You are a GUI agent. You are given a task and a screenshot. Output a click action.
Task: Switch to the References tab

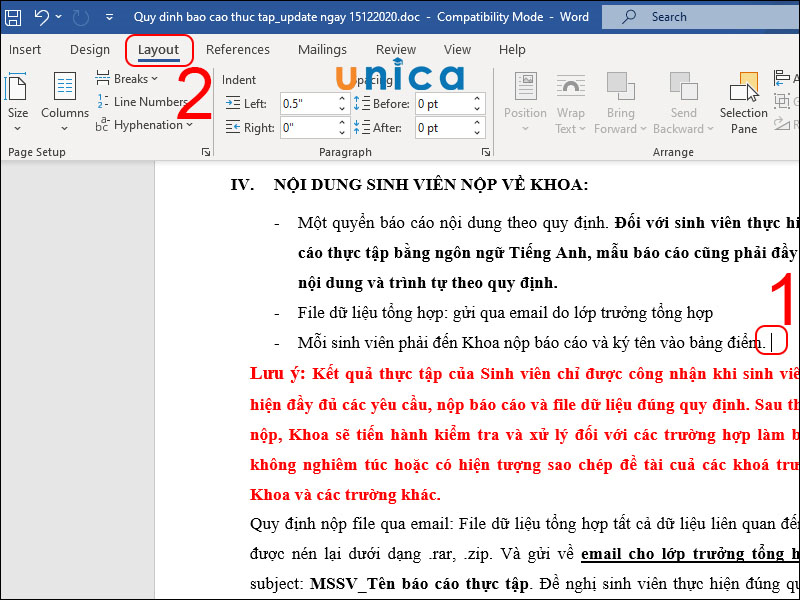tap(238, 49)
